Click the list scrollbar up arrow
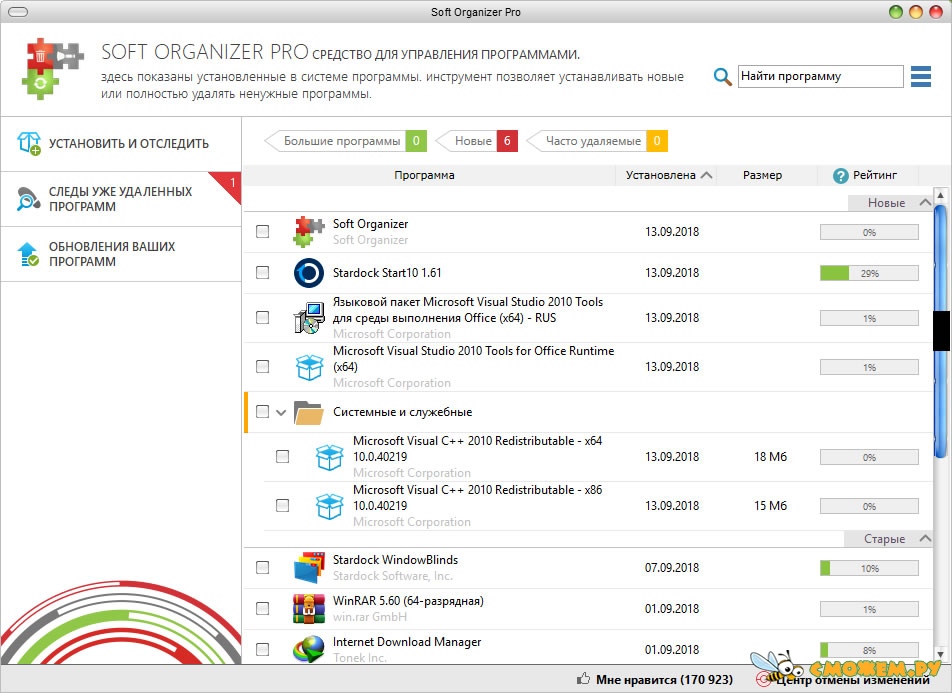This screenshot has width=952, height=693. (x=940, y=196)
